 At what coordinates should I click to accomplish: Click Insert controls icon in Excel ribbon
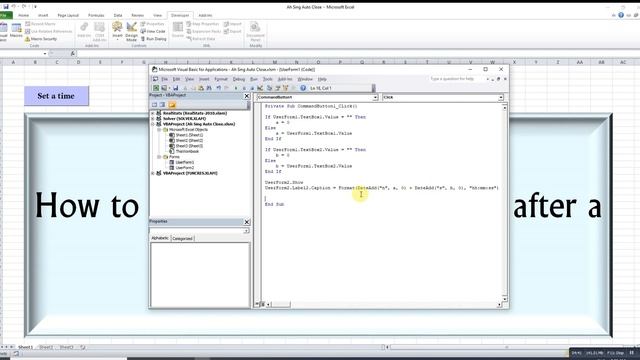(x=117, y=31)
